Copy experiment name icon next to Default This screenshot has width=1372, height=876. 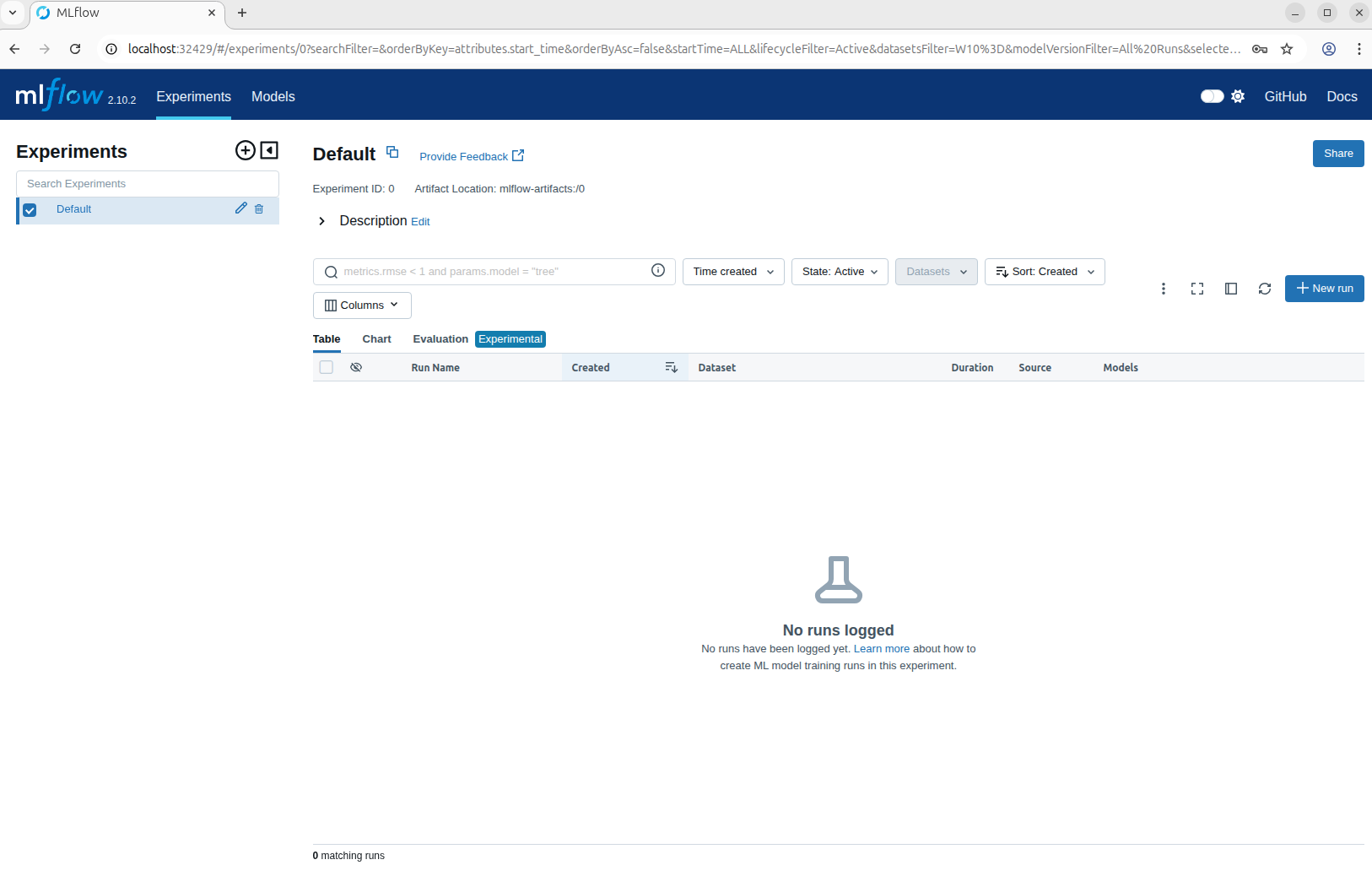pyautogui.click(x=392, y=152)
